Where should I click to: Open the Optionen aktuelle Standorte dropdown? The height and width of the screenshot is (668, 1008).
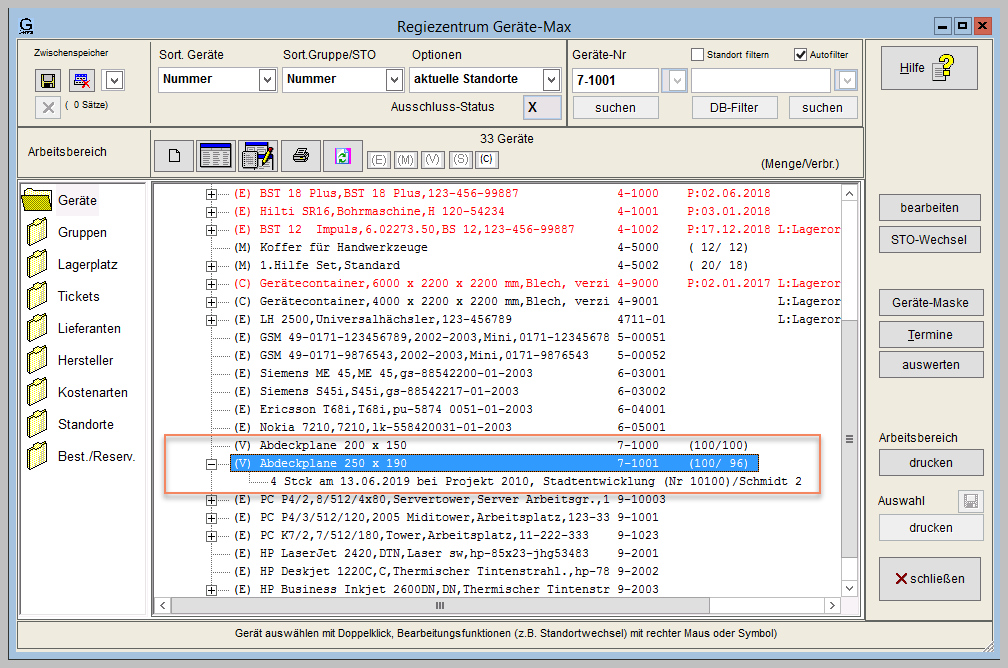pyautogui.click(x=551, y=80)
